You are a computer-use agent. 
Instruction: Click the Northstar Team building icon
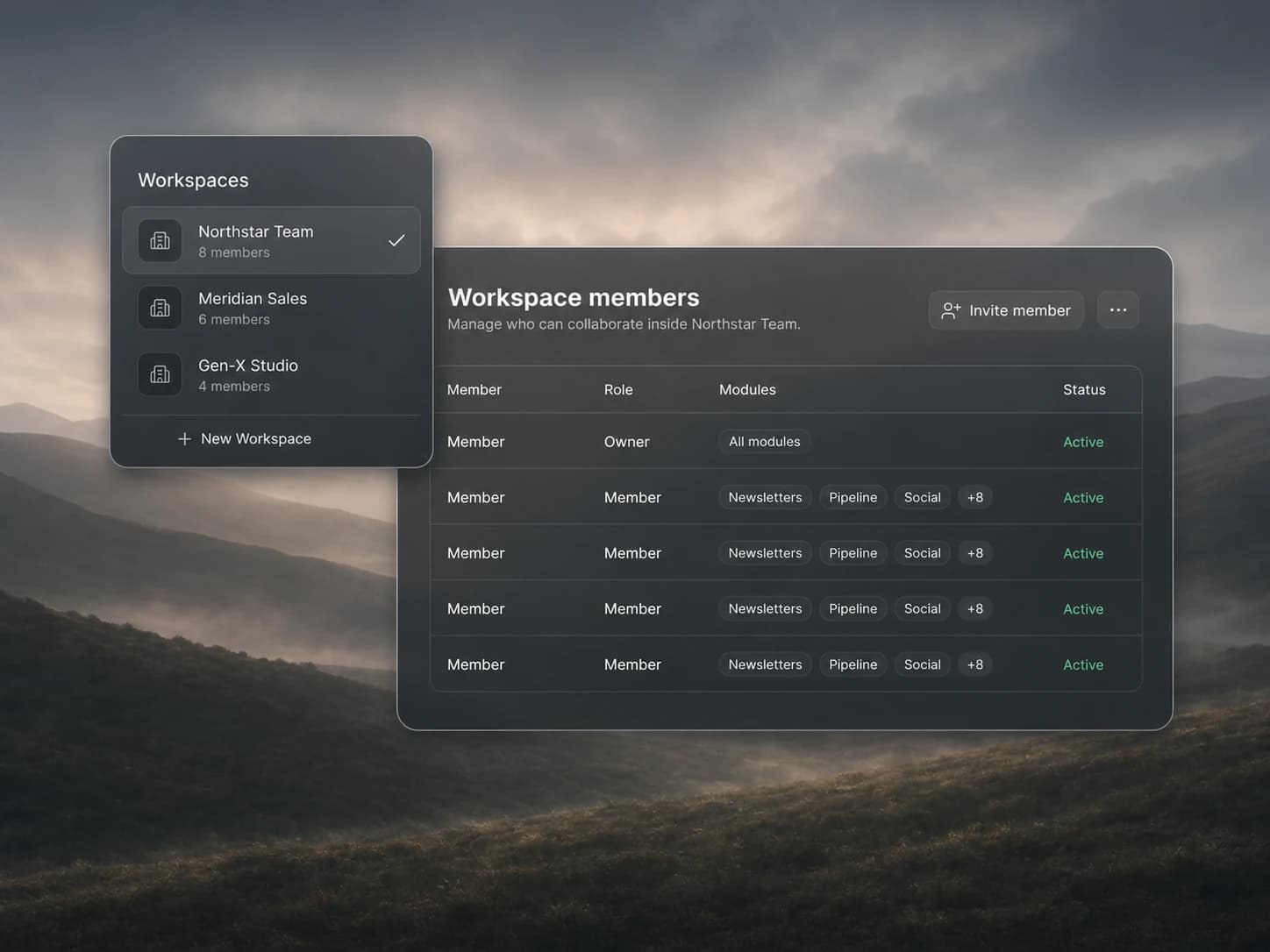160,240
